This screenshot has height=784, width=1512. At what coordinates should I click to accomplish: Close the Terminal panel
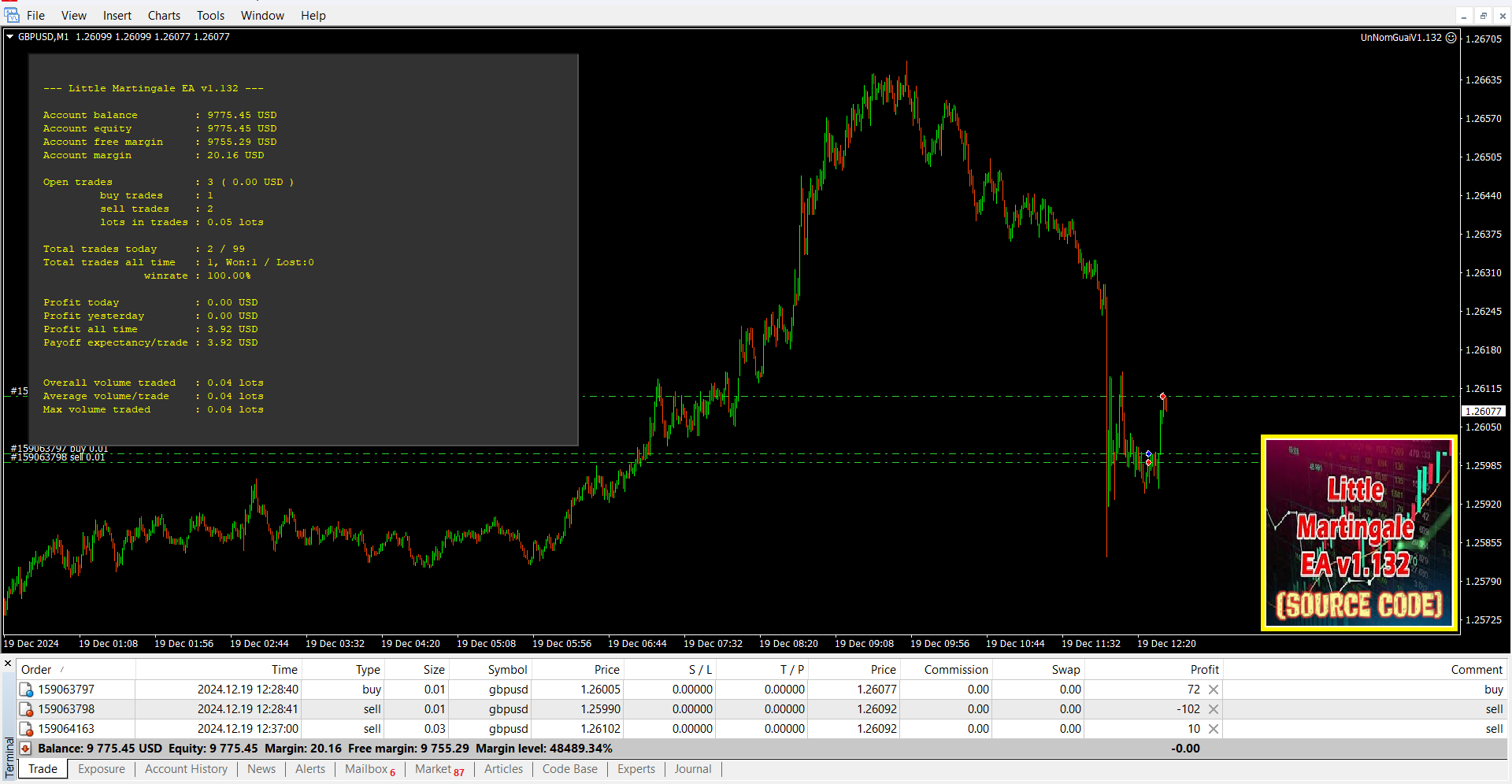pos(8,664)
